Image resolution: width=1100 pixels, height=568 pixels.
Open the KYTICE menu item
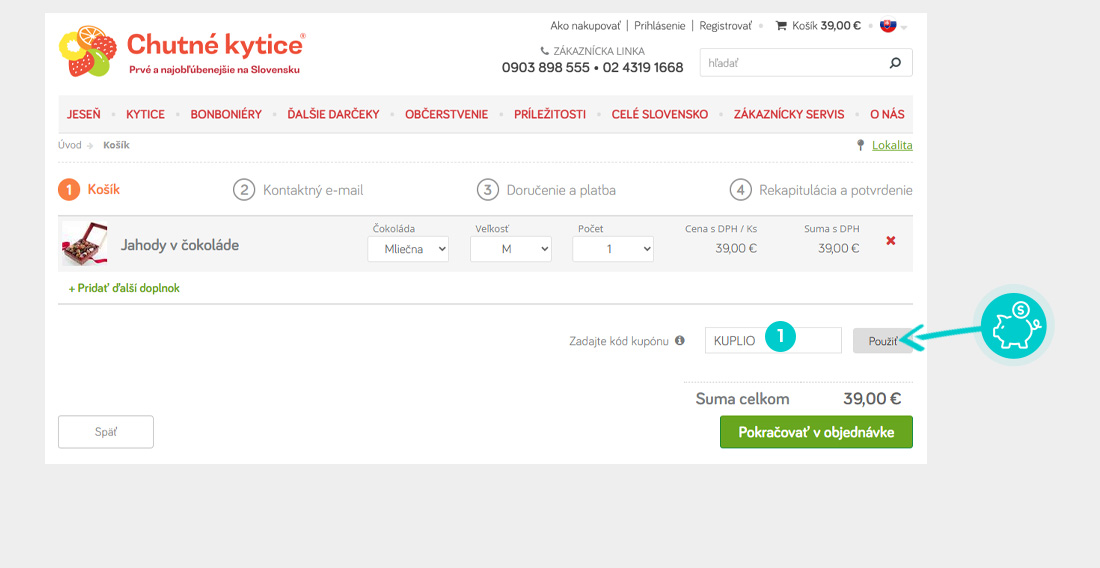point(145,114)
